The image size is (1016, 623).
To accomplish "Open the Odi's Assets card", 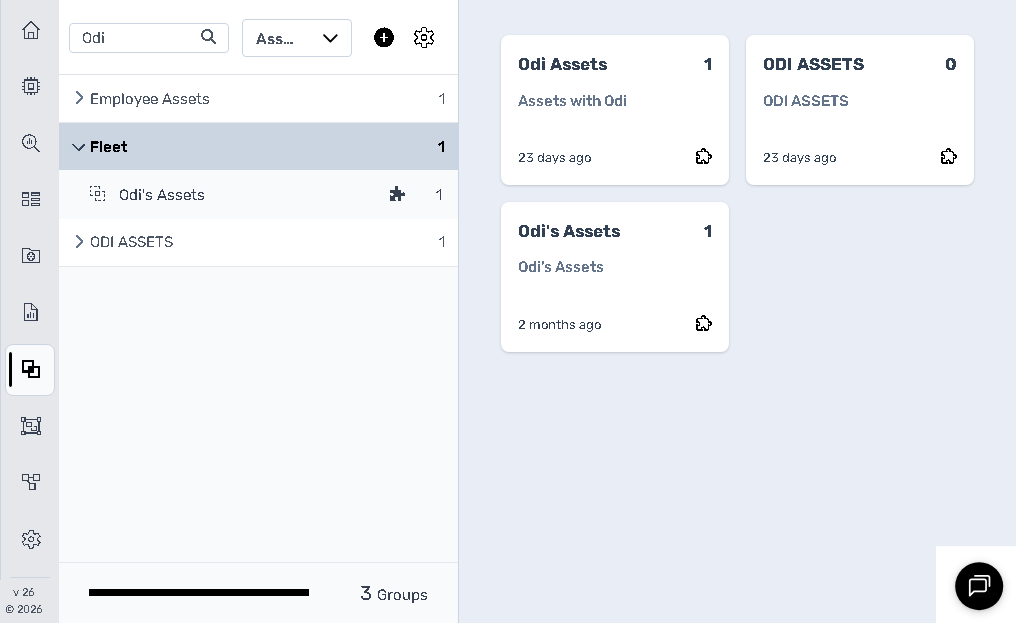I will [615, 277].
